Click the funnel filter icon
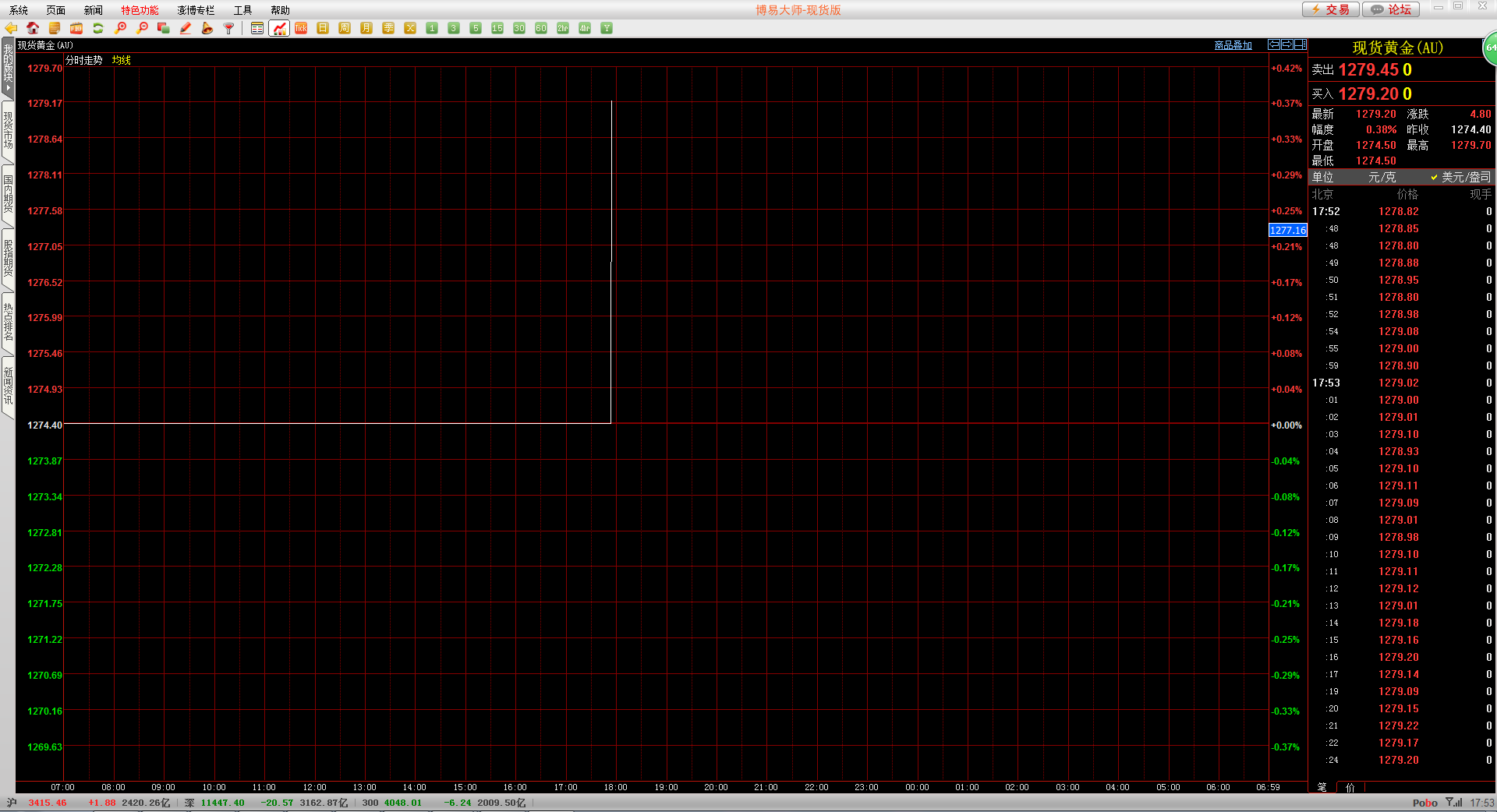Viewport: 1497px width, 812px height. tap(229, 28)
